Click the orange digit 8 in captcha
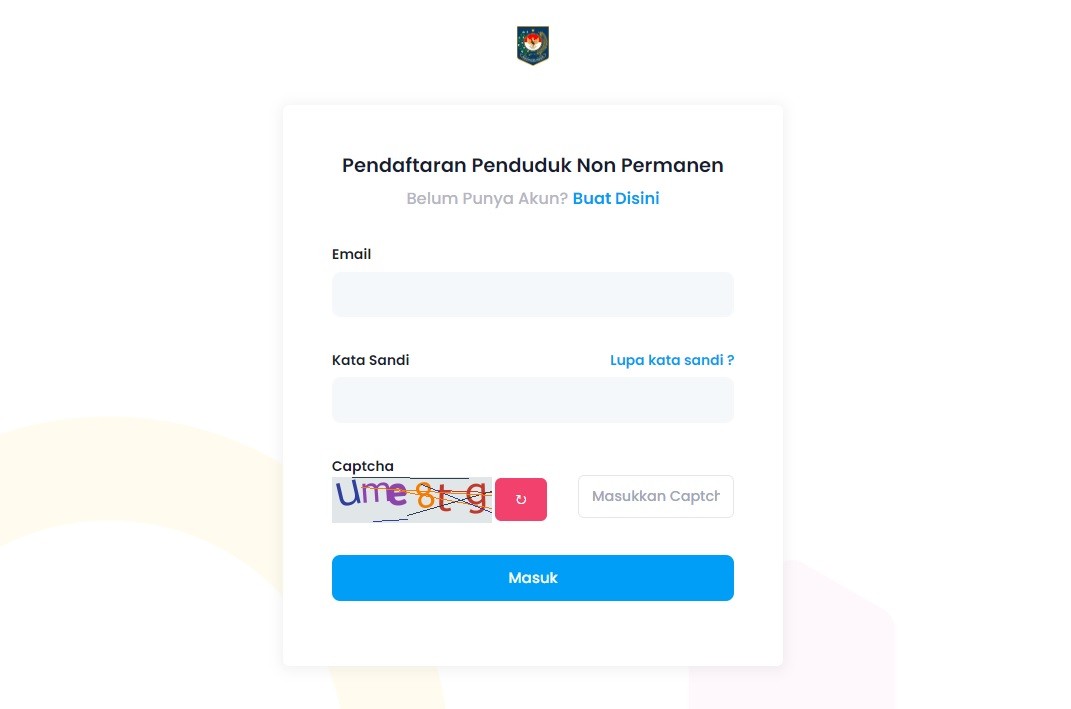1071x709 pixels. pos(425,497)
